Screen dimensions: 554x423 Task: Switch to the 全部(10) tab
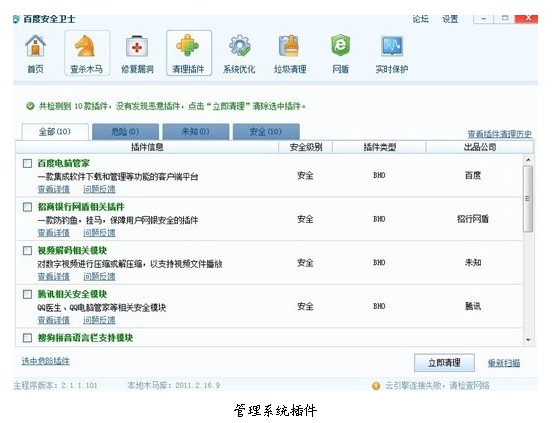tap(55, 132)
